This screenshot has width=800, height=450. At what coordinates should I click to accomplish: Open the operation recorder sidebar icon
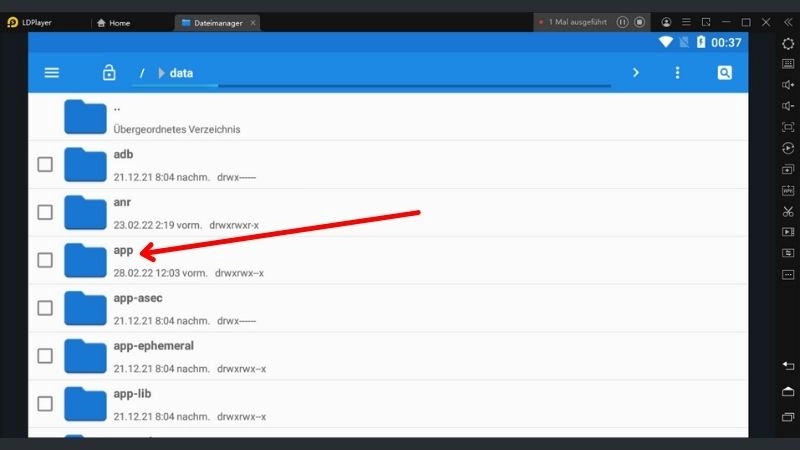click(788, 148)
